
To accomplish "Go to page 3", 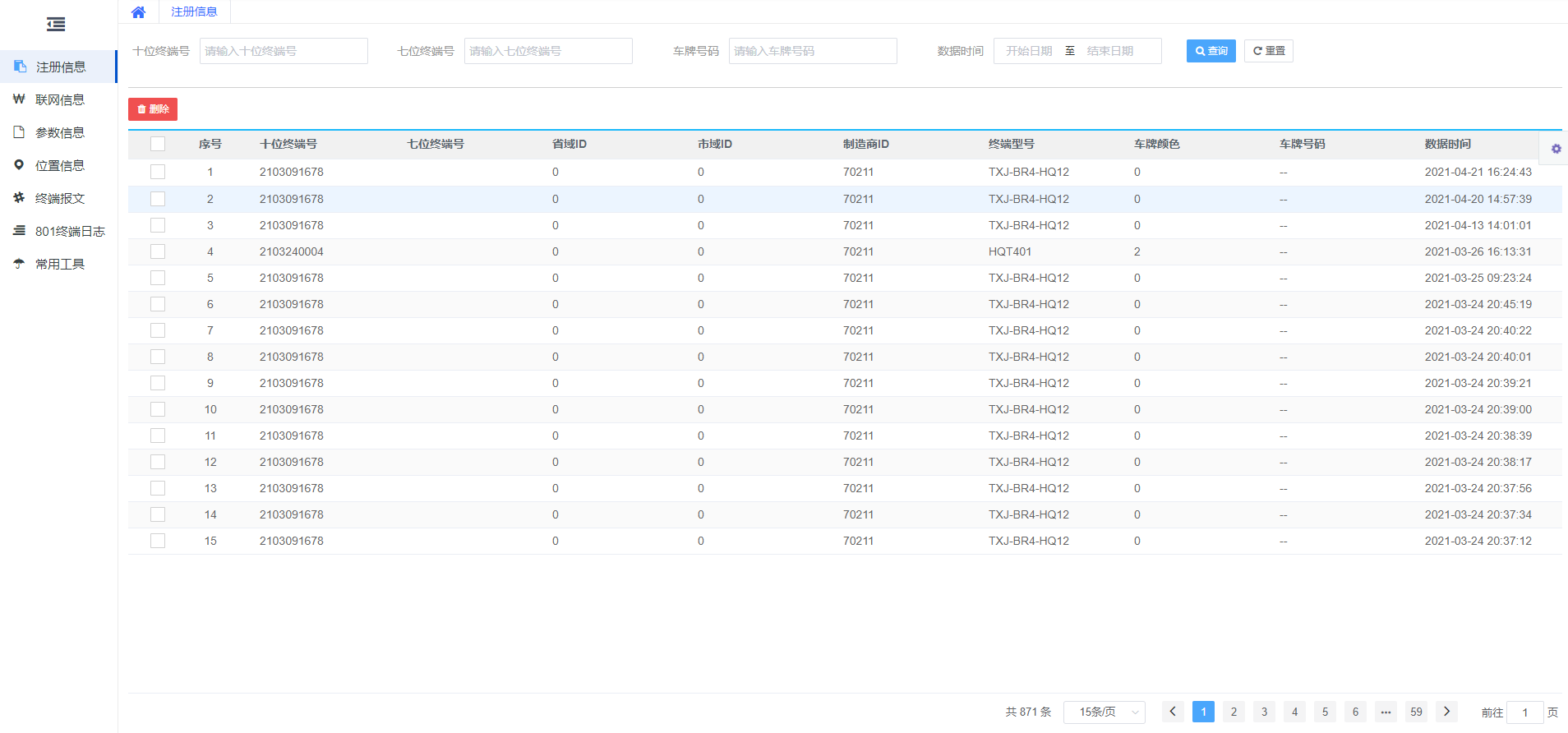I will 1264,712.
